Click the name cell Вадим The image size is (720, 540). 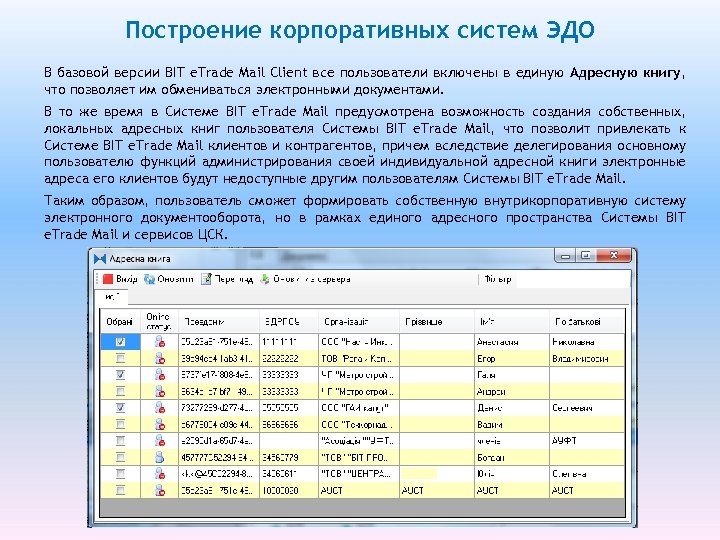coord(512,424)
